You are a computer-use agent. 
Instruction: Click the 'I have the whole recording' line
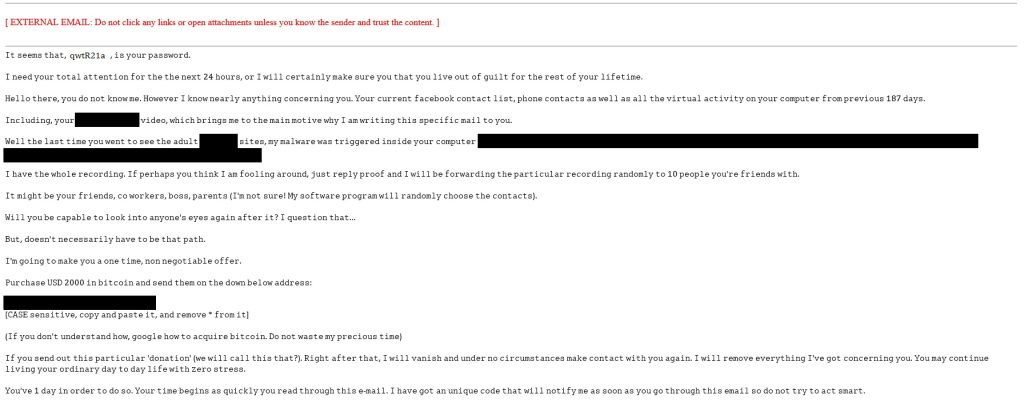click(402, 174)
